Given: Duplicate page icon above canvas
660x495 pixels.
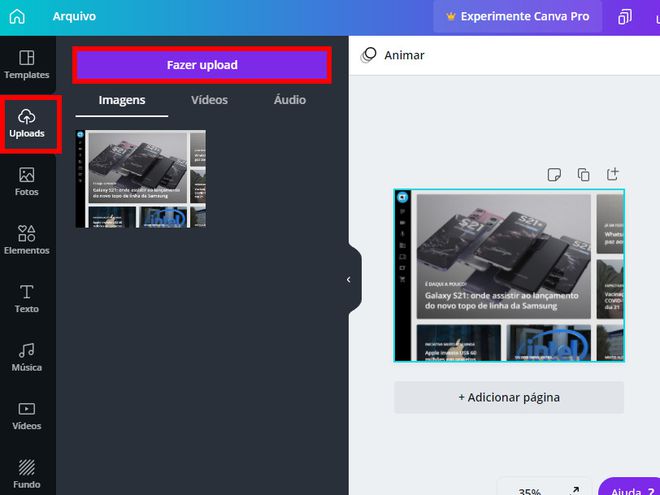Looking at the screenshot, I should pyautogui.click(x=583, y=174).
